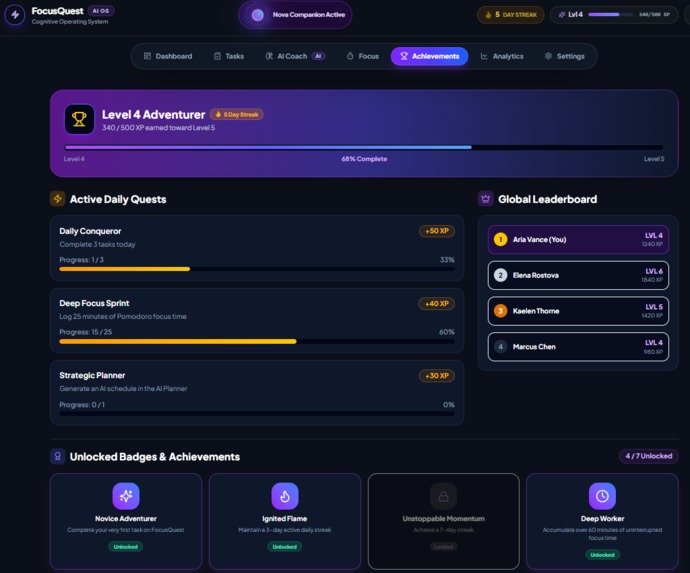Click the rank 4 circle beside Marcus Chen
The height and width of the screenshot is (573, 690).
(x=500, y=346)
